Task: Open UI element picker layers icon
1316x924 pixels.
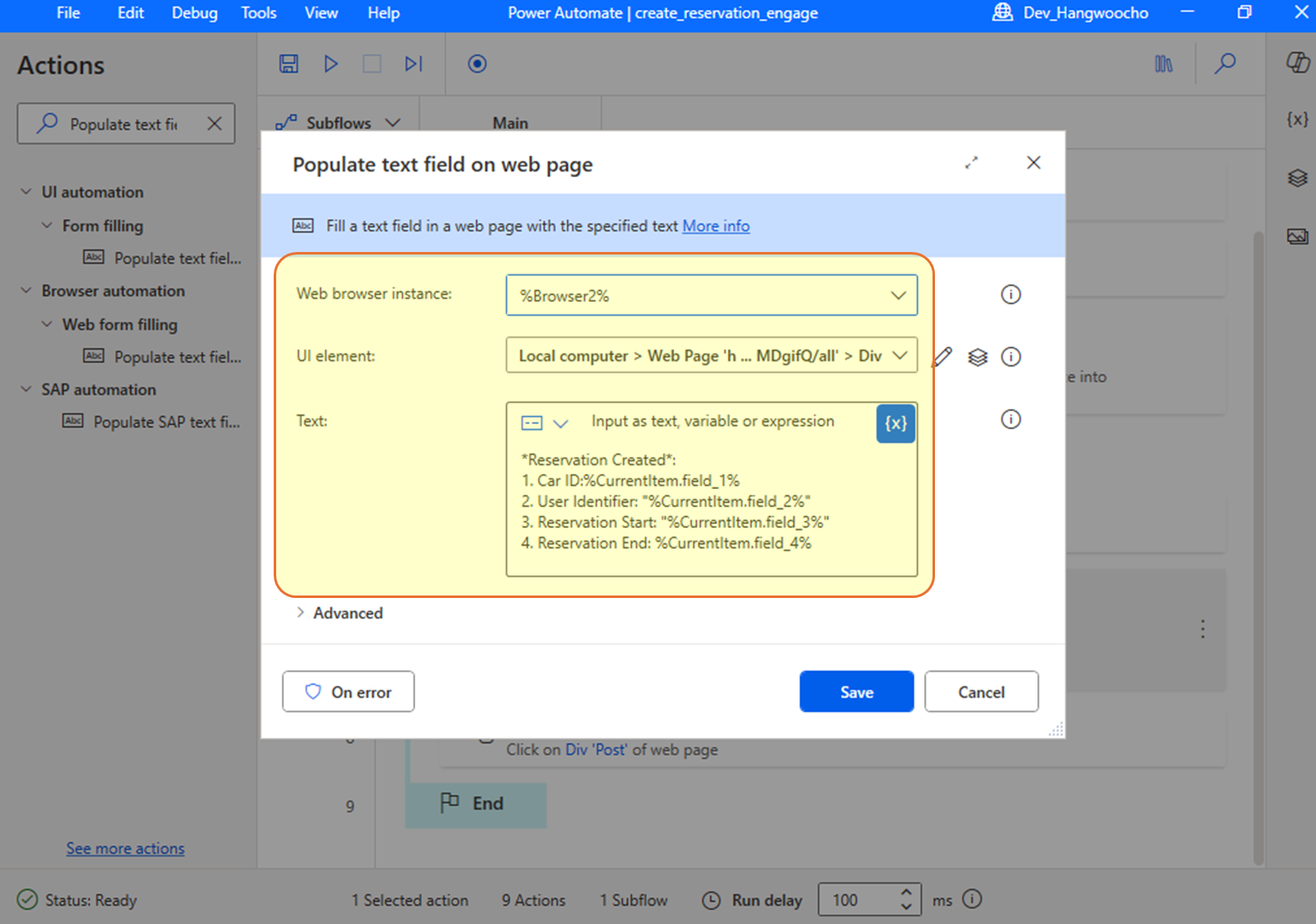Action: click(977, 357)
